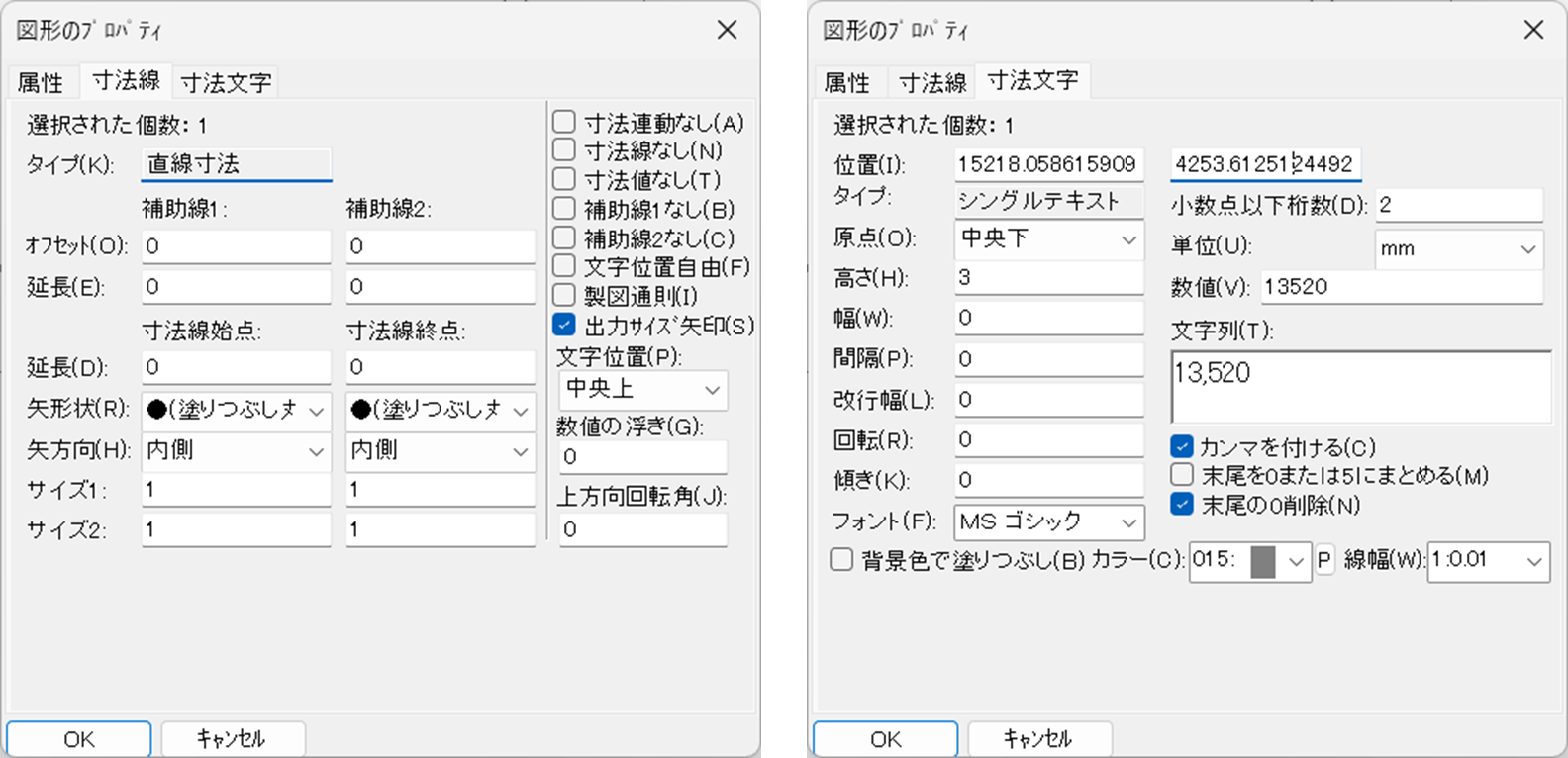Select 寸法線 tab in right dialog
This screenshot has height=758, width=1568.
[931, 82]
